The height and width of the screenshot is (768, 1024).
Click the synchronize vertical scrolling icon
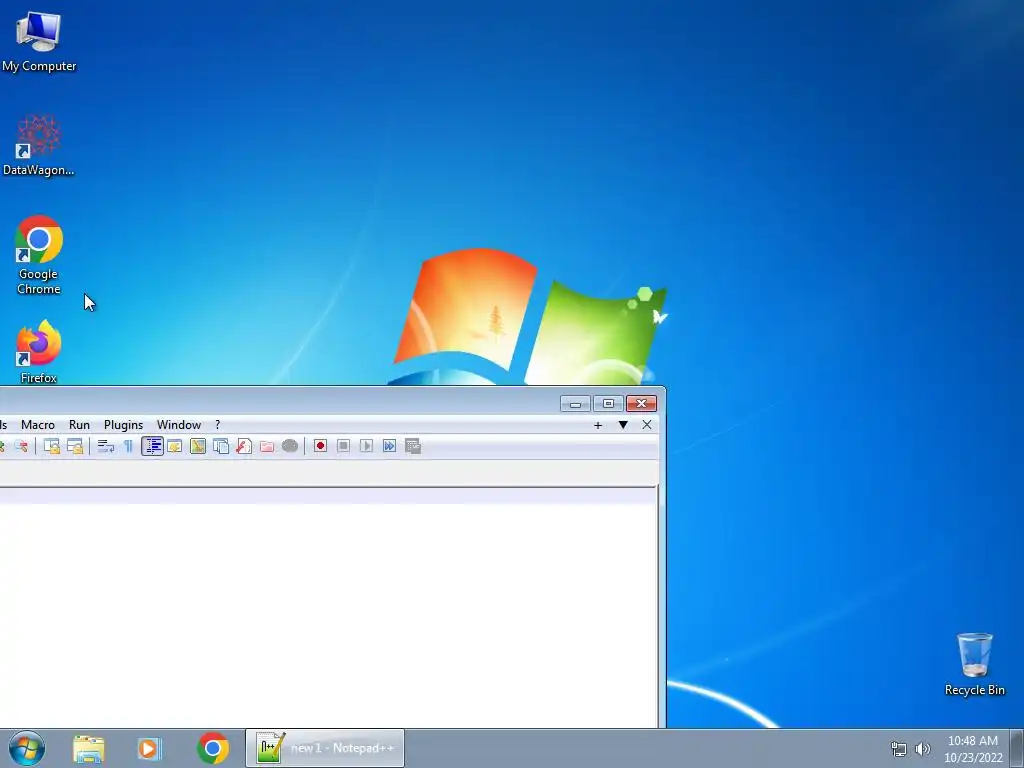pos(52,447)
